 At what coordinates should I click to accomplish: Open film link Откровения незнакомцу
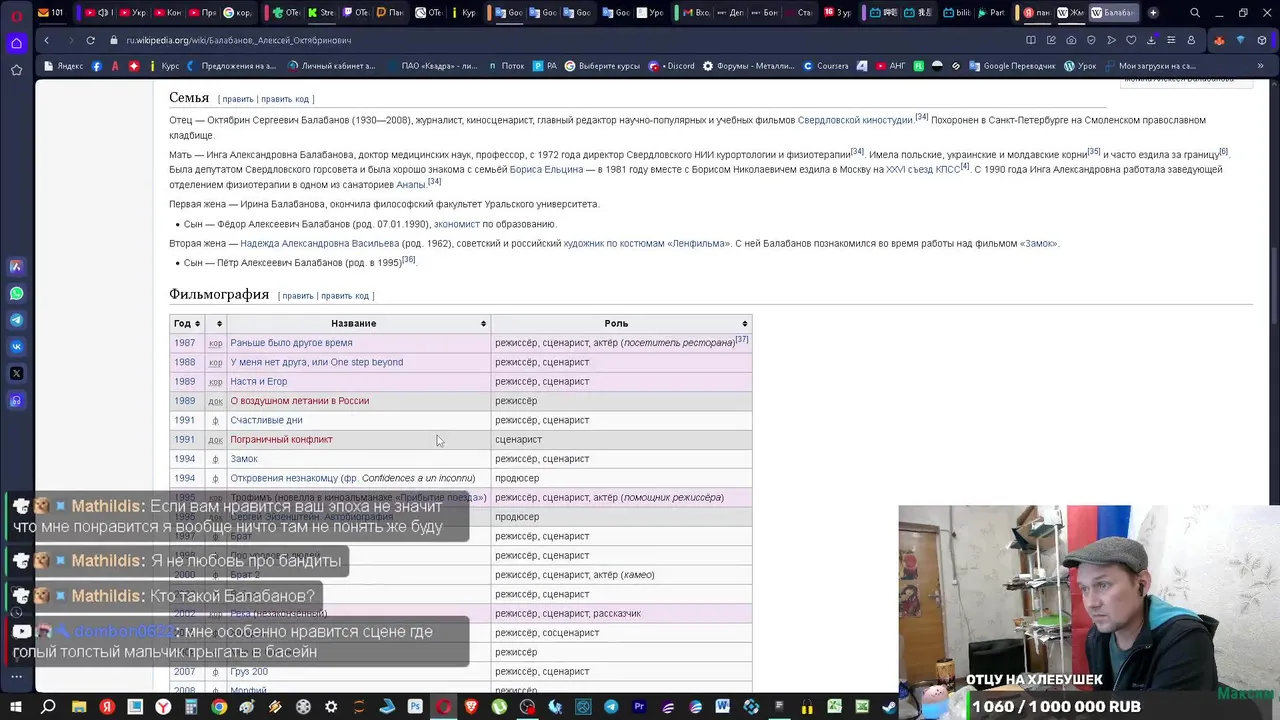coord(284,478)
